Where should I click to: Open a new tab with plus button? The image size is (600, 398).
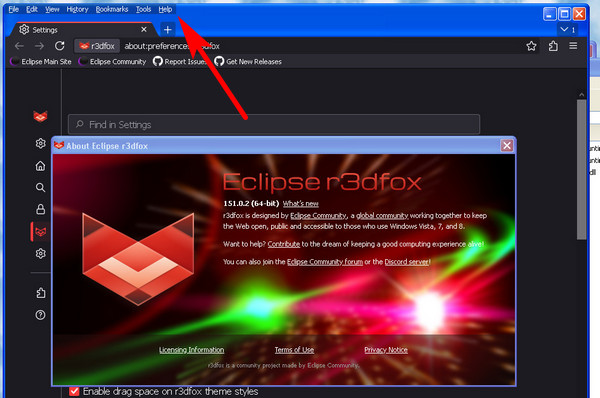click(x=168, y=29)
